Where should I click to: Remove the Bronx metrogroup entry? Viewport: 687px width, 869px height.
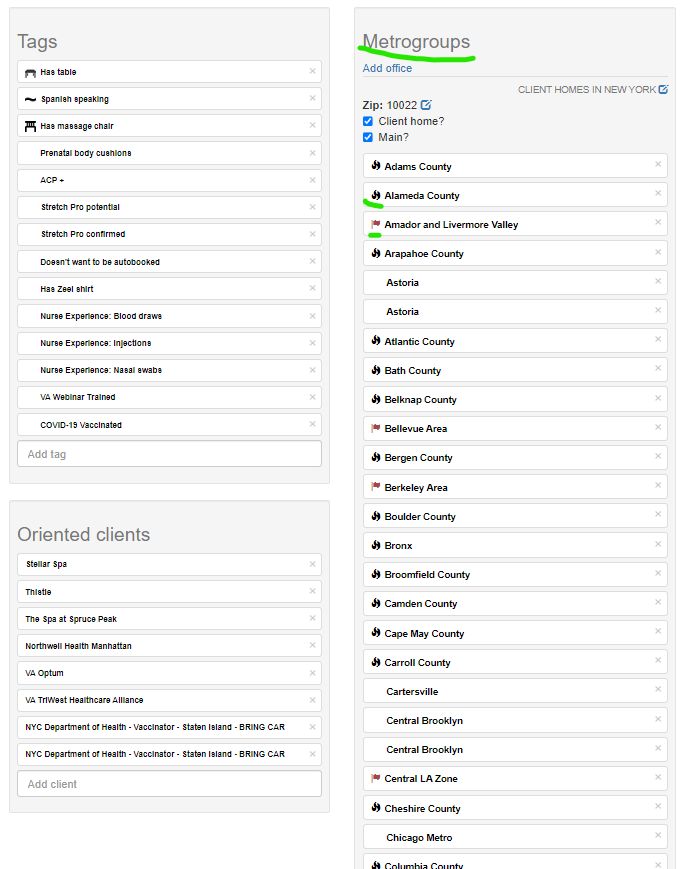point(658,545)
